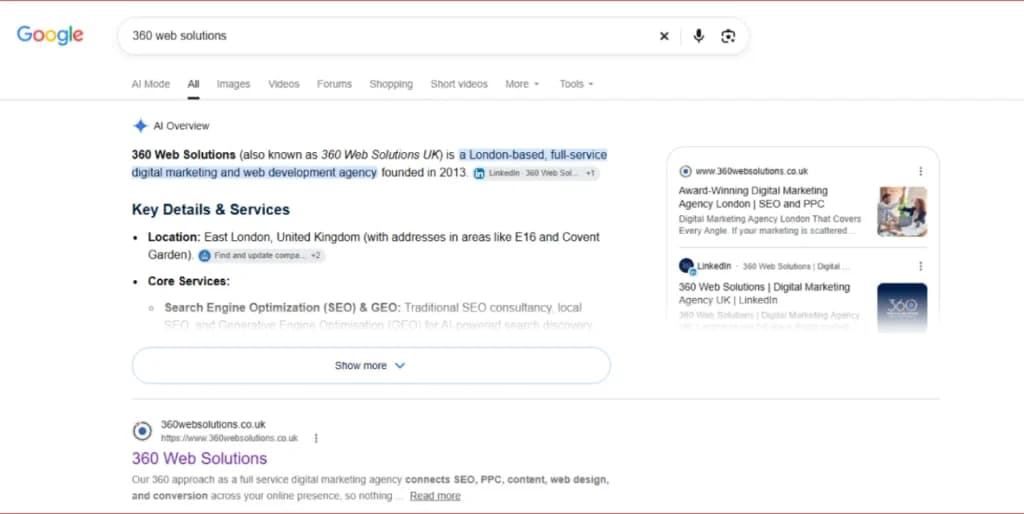Click the 'https://www.360websolutions.co.uk' URL under the result

pos(229,438)
